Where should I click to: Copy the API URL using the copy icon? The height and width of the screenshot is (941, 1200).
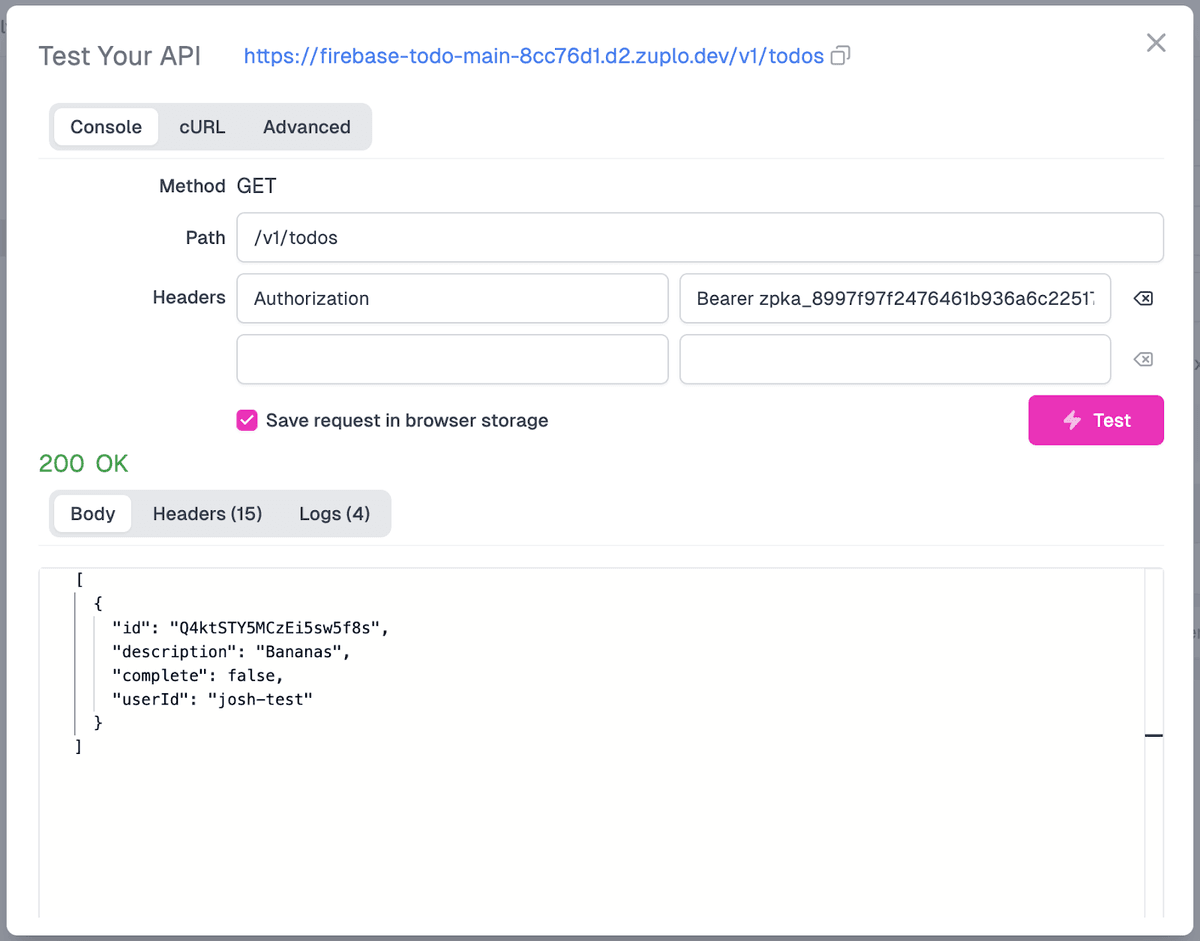click(840, 56)
